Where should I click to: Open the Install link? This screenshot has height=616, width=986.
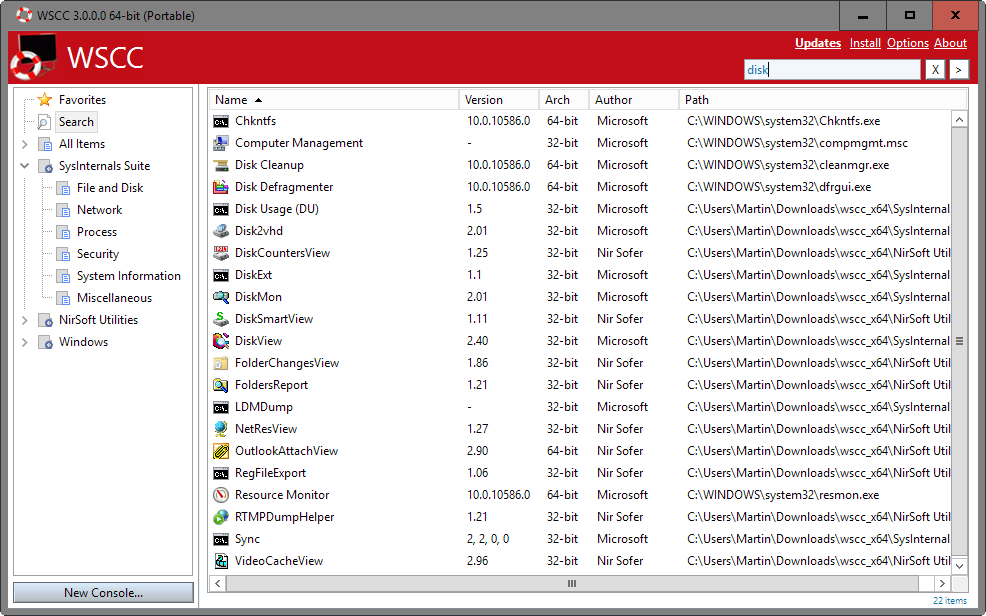(x=865, y=43)
